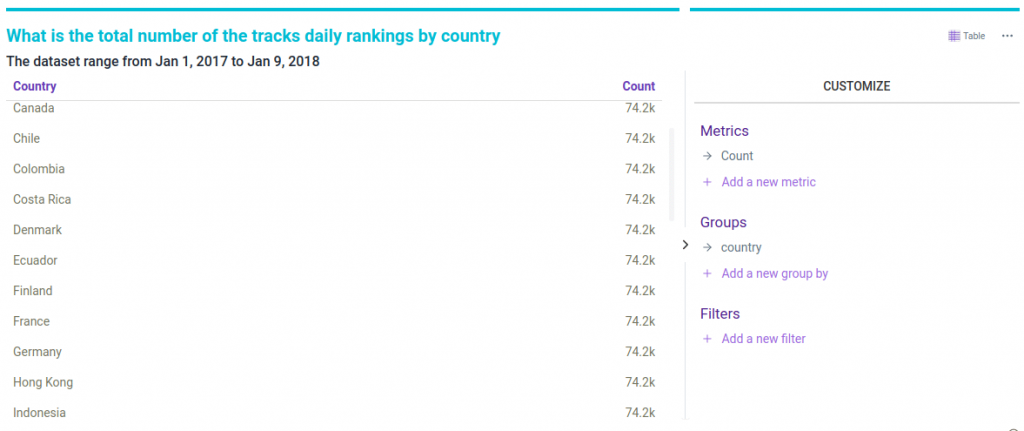Collapse the Customize panel with chevron

pyautogui.click(x=685, y=244)
